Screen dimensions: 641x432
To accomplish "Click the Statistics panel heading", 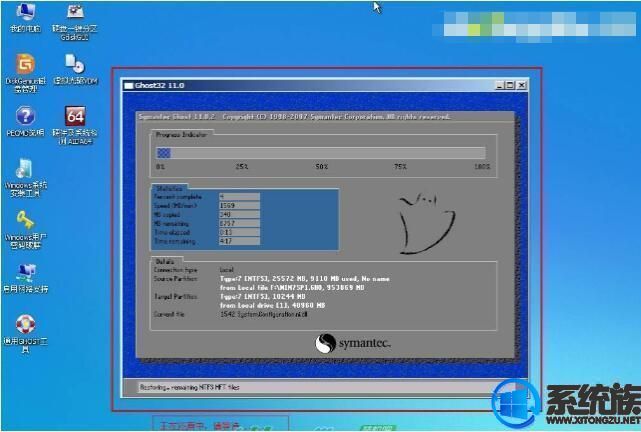I will click(169, 188).
